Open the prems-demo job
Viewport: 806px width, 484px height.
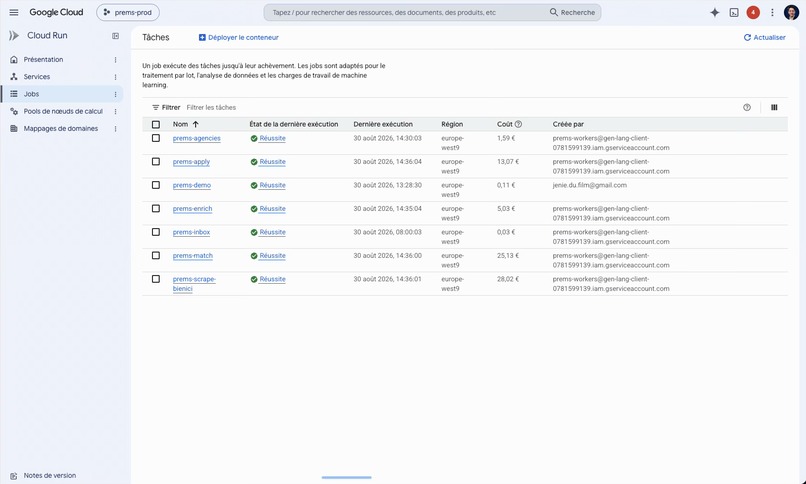point(192,185)
